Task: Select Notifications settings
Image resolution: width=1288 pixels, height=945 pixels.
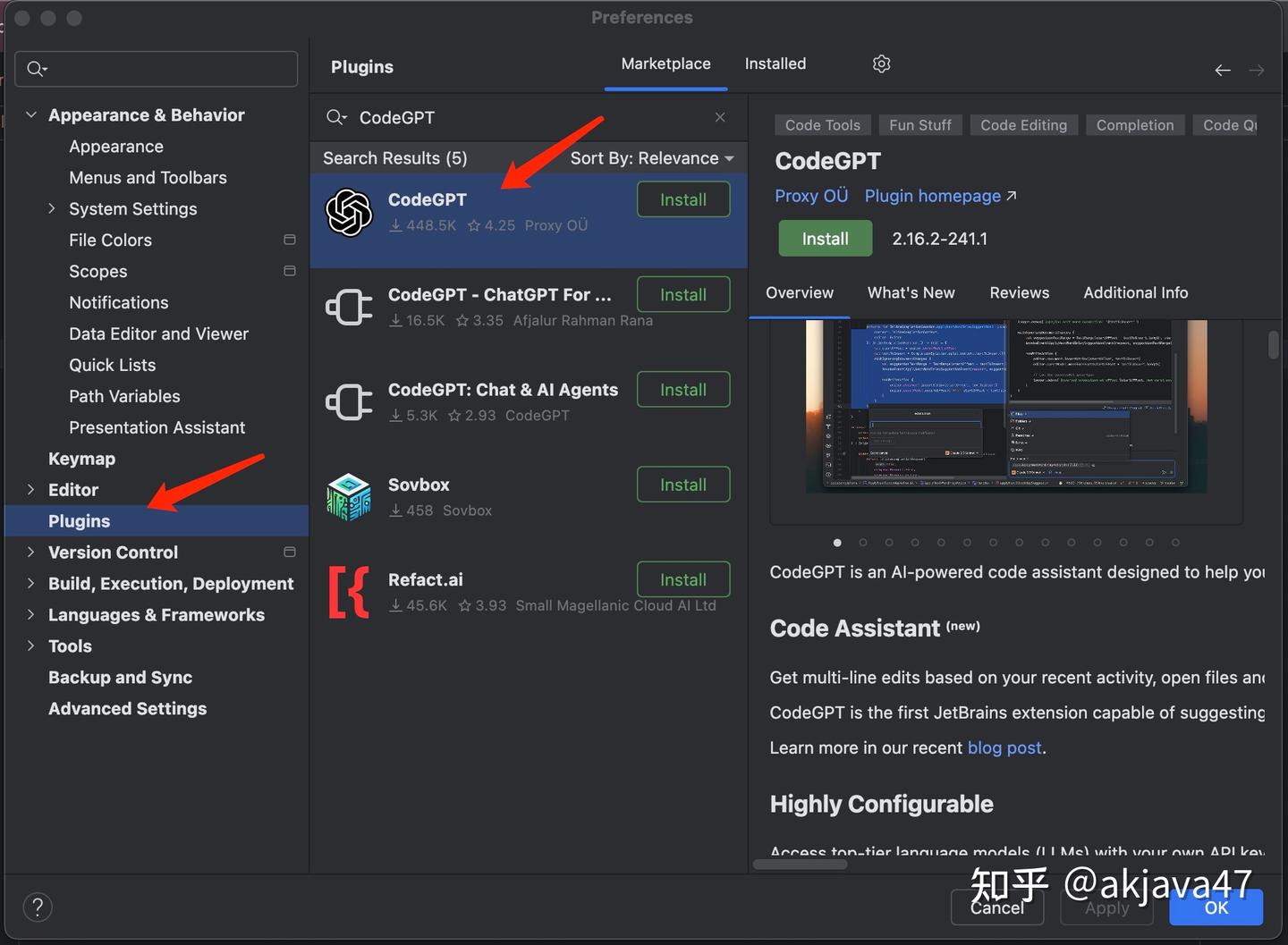Action: pos(119,302)
